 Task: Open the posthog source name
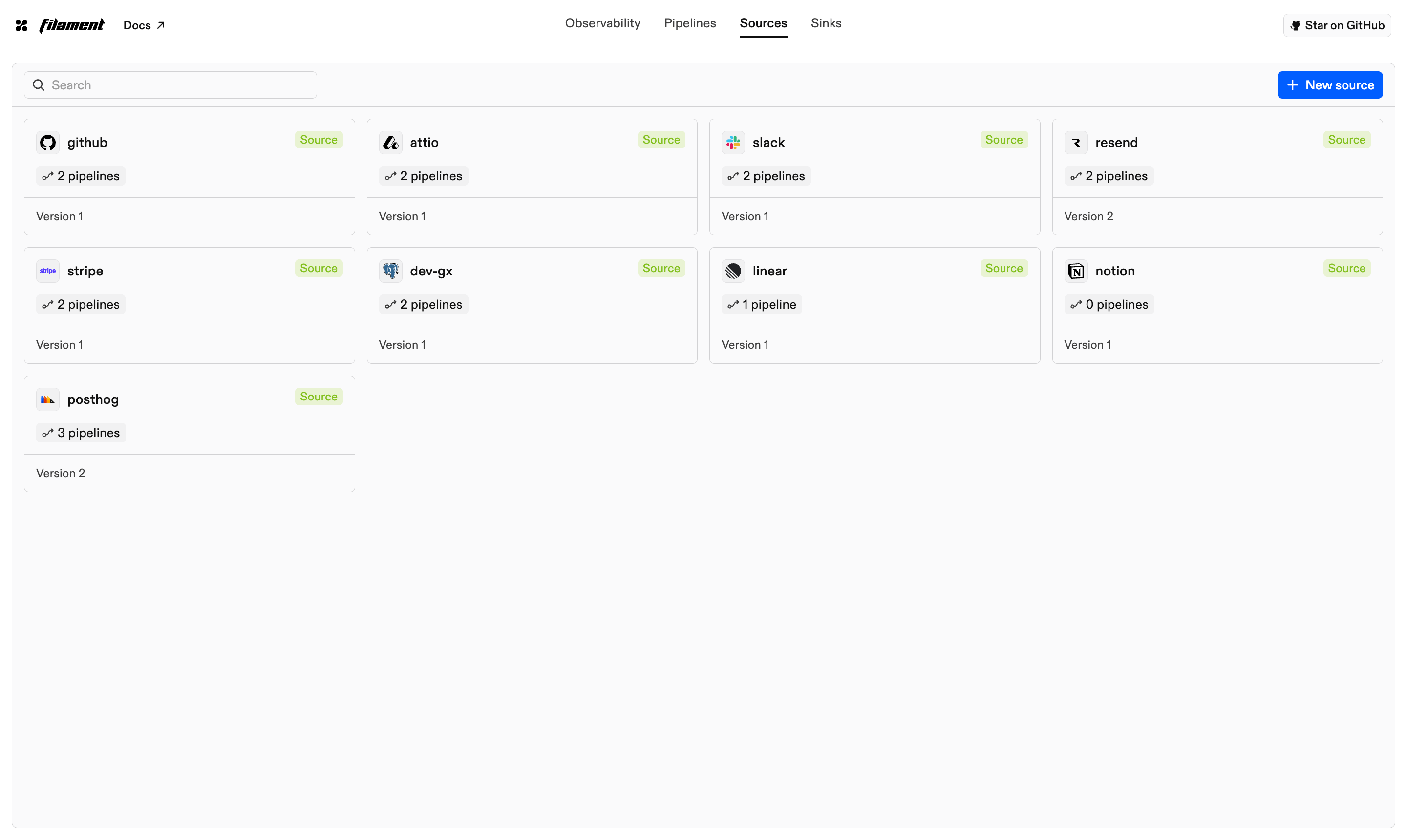tap(93, 399)
